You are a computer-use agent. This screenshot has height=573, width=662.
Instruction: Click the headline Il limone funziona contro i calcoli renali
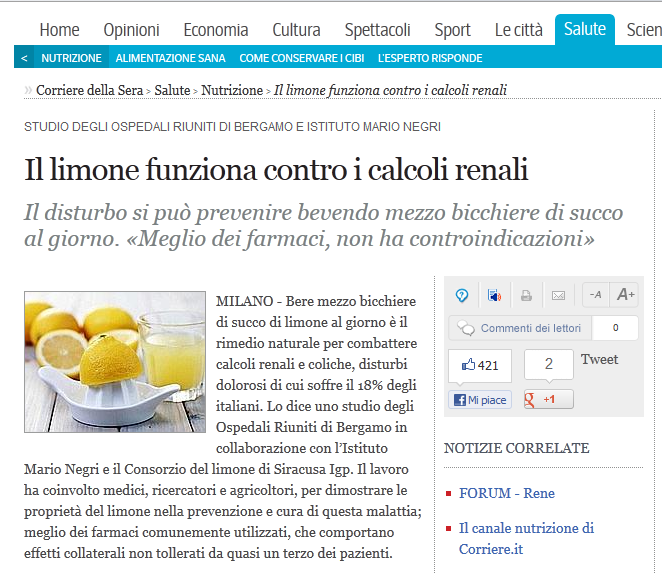point(276,169)
